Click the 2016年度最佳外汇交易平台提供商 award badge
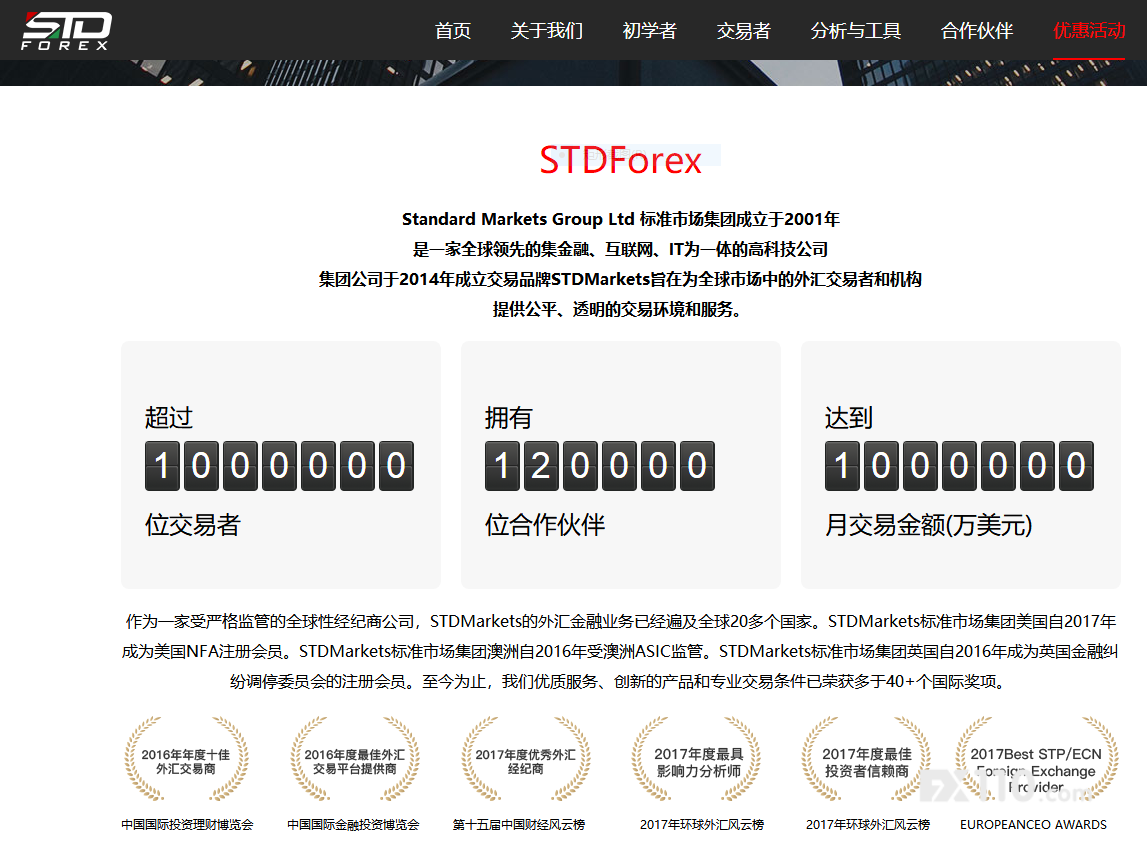1147x856 pixels. (x=355, y=760)
